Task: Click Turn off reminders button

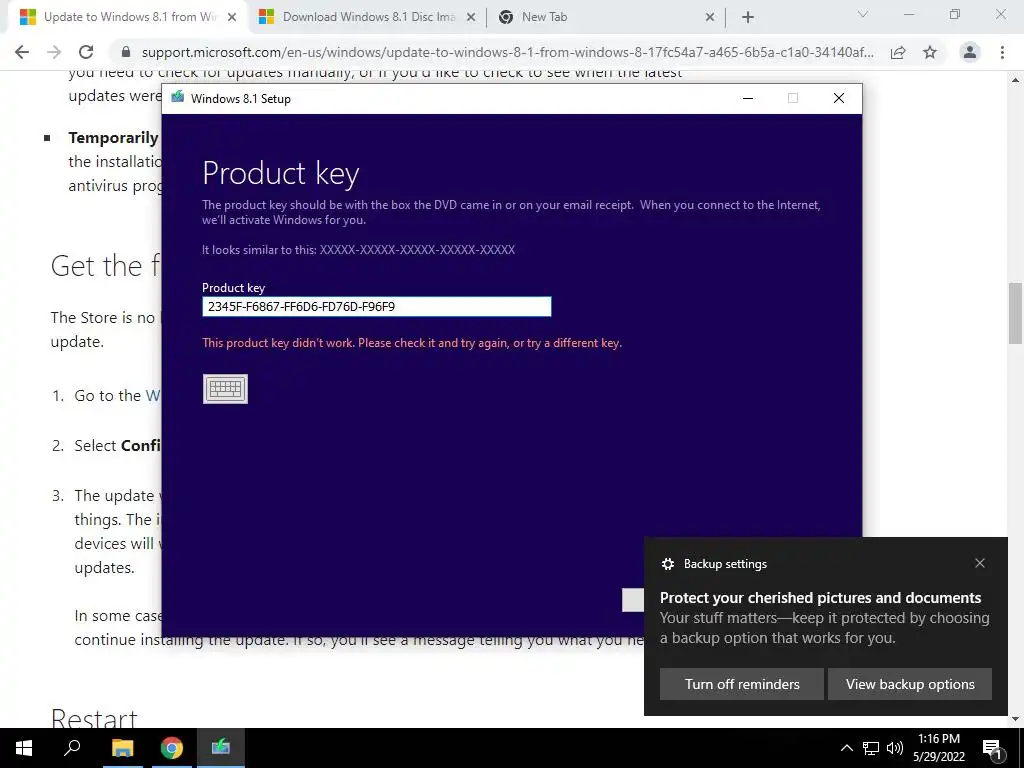Action: coord(742,684)
